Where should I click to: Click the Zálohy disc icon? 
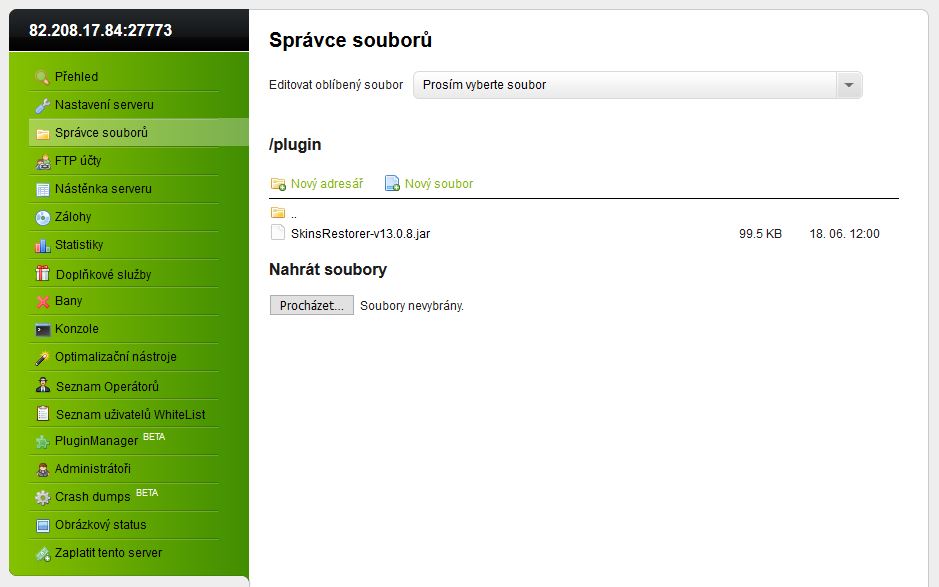(42, 217)
